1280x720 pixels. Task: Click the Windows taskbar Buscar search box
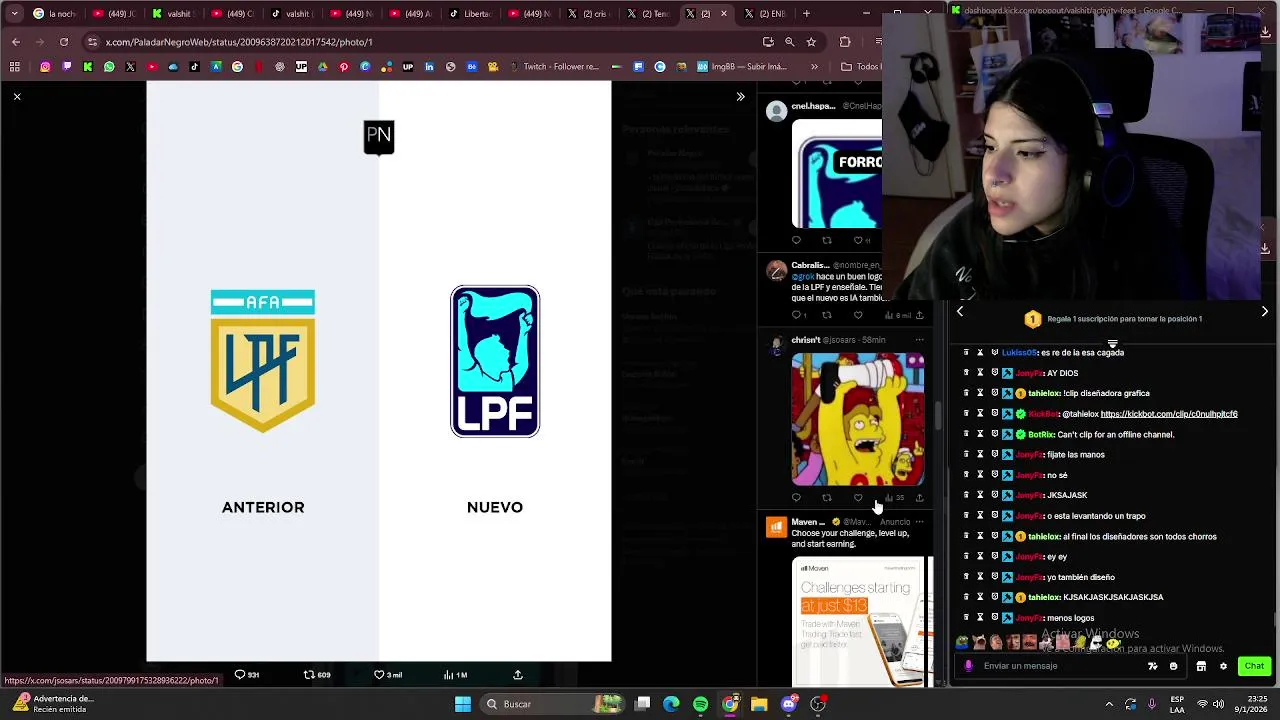coord(550,704)
